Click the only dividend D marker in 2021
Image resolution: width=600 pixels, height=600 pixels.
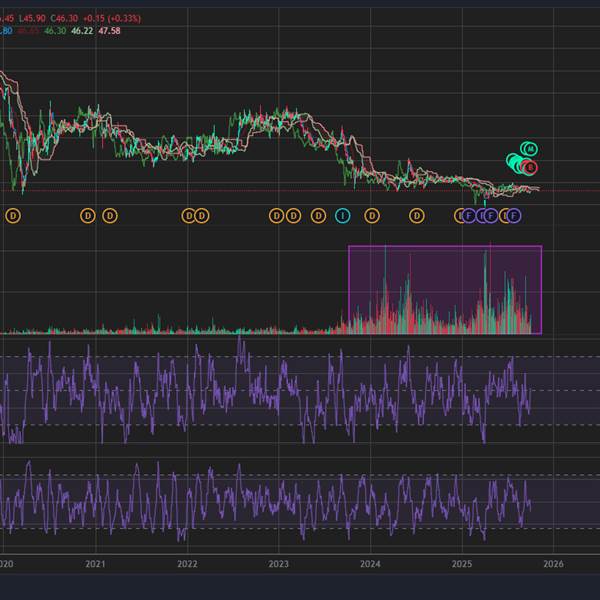tap(110, 216)
